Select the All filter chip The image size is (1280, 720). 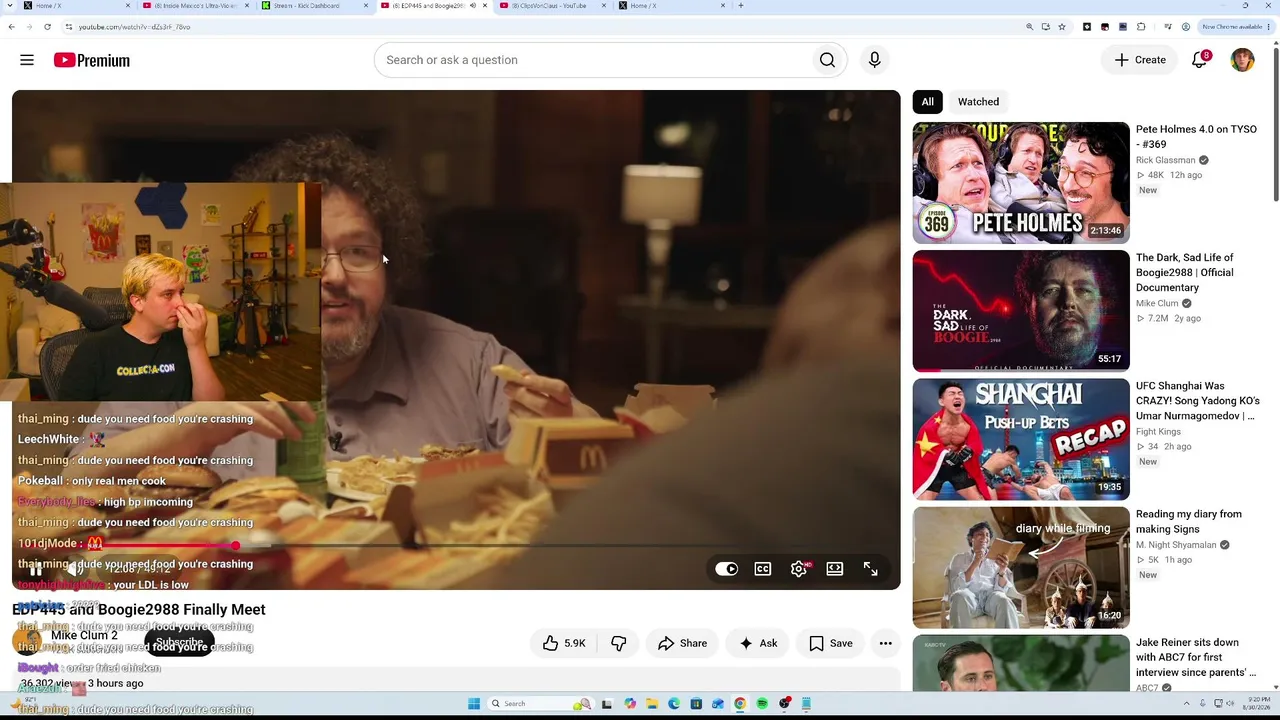(927, 102)
